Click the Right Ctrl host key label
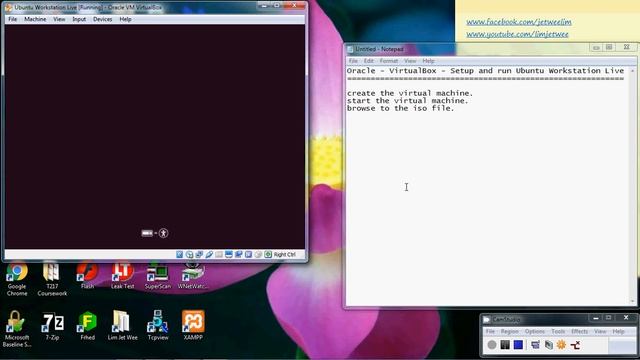The image size is (640, 360). [284, 254]
